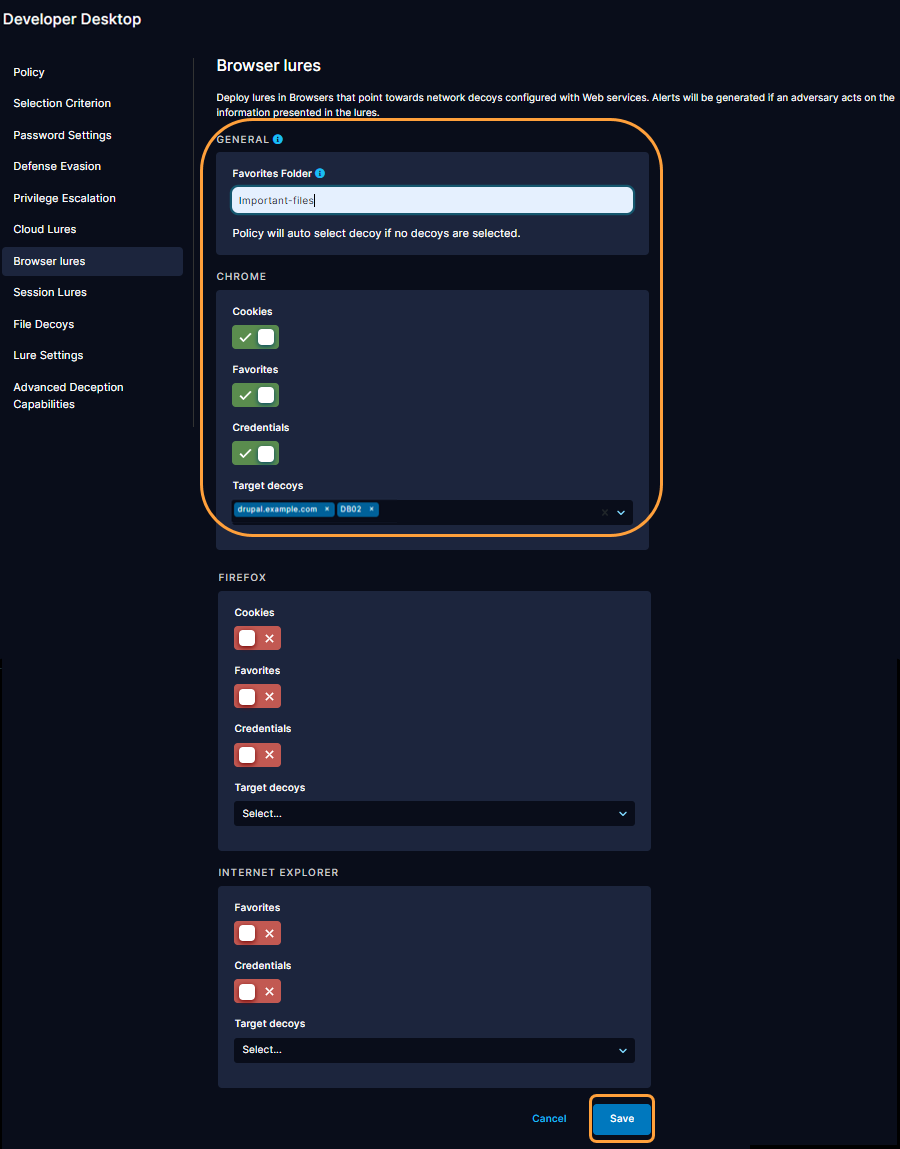The image size is (900, 1149).
Task: Turn on Firefox Credentials lure
Action: [257, 754]
